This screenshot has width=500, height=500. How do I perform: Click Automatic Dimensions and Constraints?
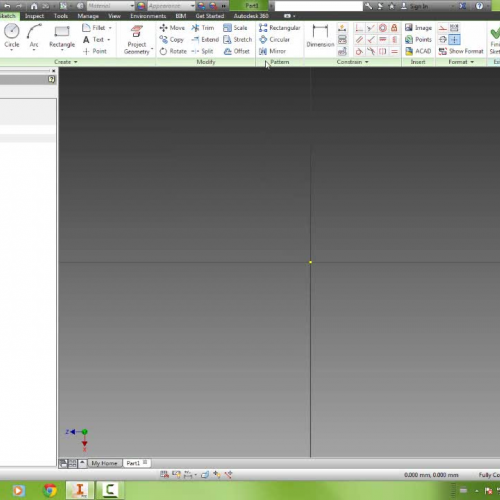(342, 28)
